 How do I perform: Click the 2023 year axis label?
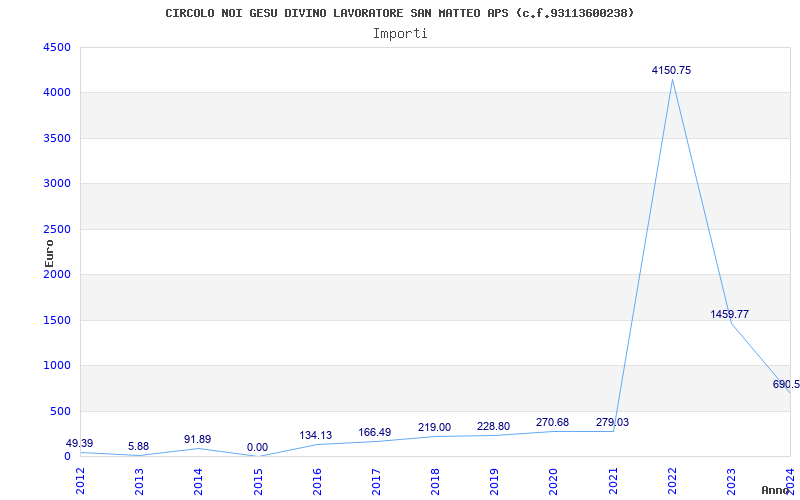pos(731,481)
